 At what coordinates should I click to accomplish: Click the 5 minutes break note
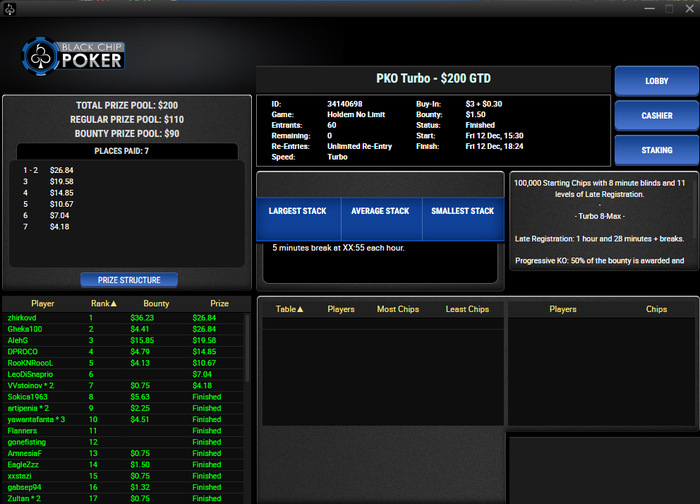point(338,248)
